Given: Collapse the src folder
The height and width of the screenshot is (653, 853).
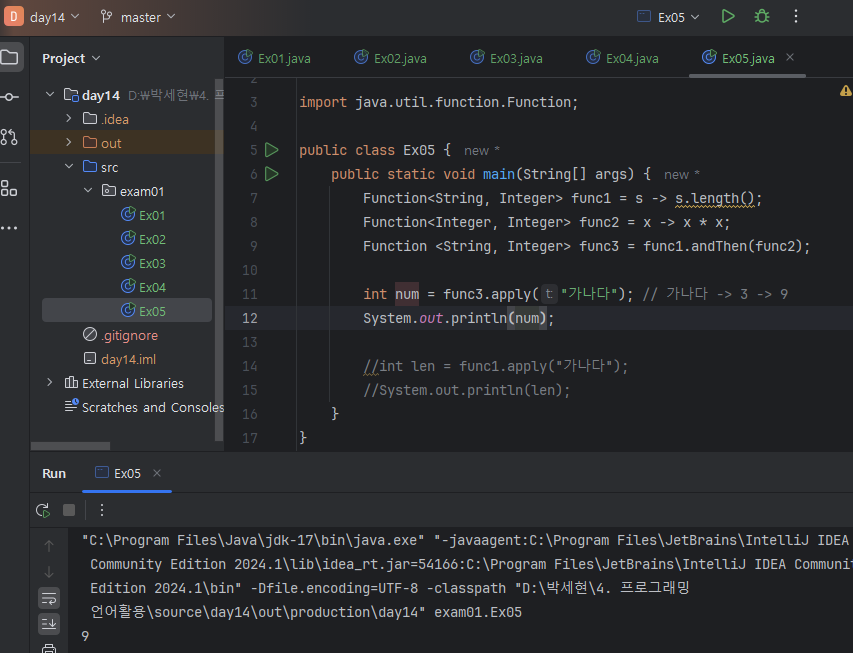Looking at the screenshot, I should tap(69, 167).
